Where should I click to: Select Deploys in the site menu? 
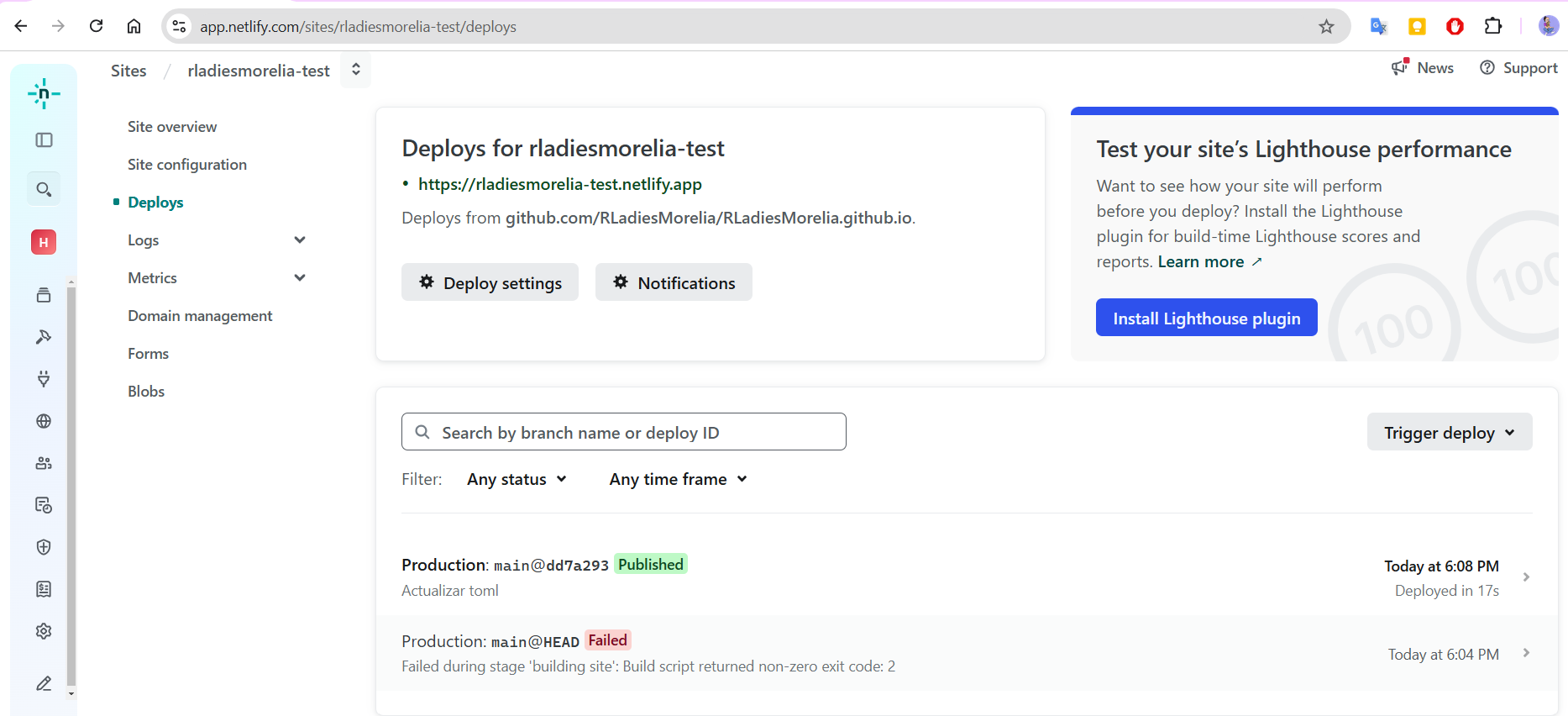155,202
